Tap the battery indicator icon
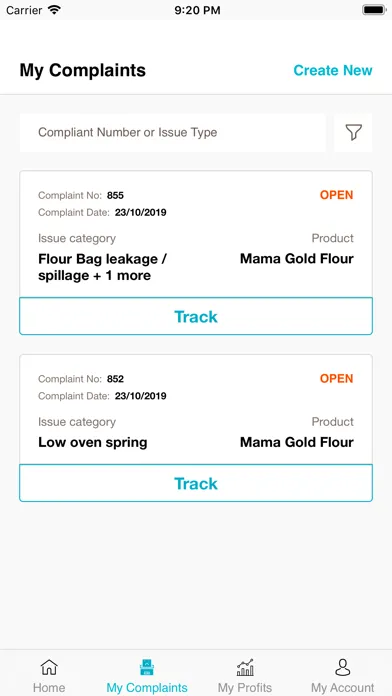 click(374, 10)
